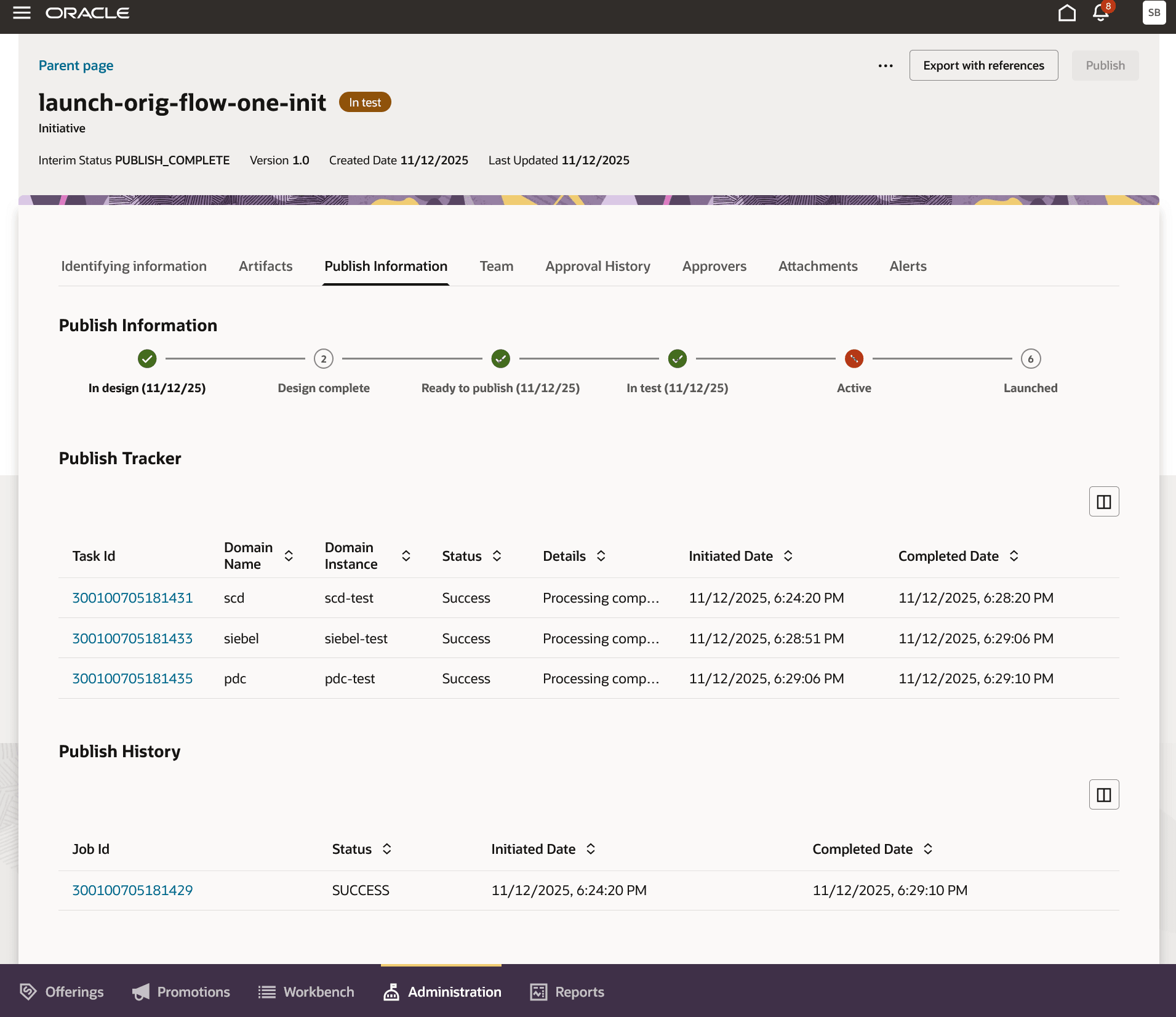The image size is (1176, 1017).
Task: Click the pdc domain name cell
Action: tap(235, 678)
